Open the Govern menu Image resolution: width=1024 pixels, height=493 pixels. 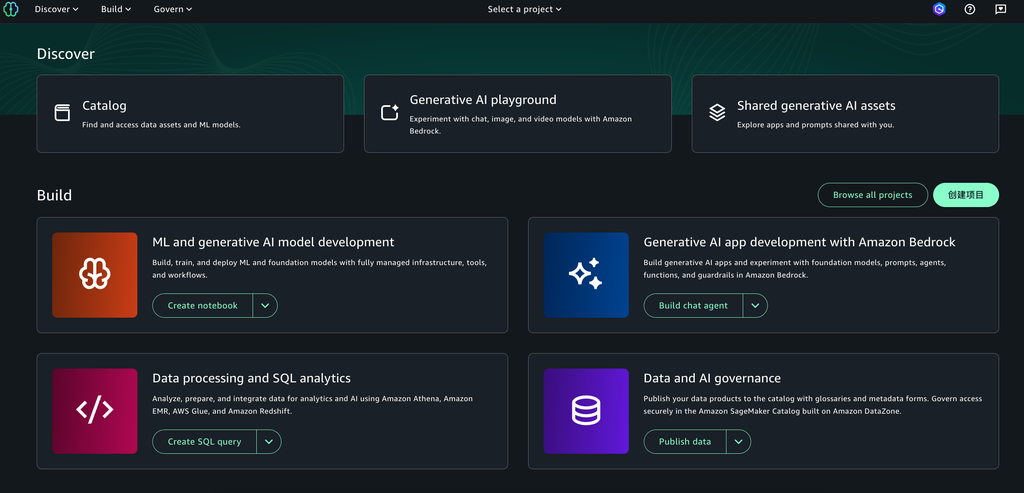tap(173, 9)
